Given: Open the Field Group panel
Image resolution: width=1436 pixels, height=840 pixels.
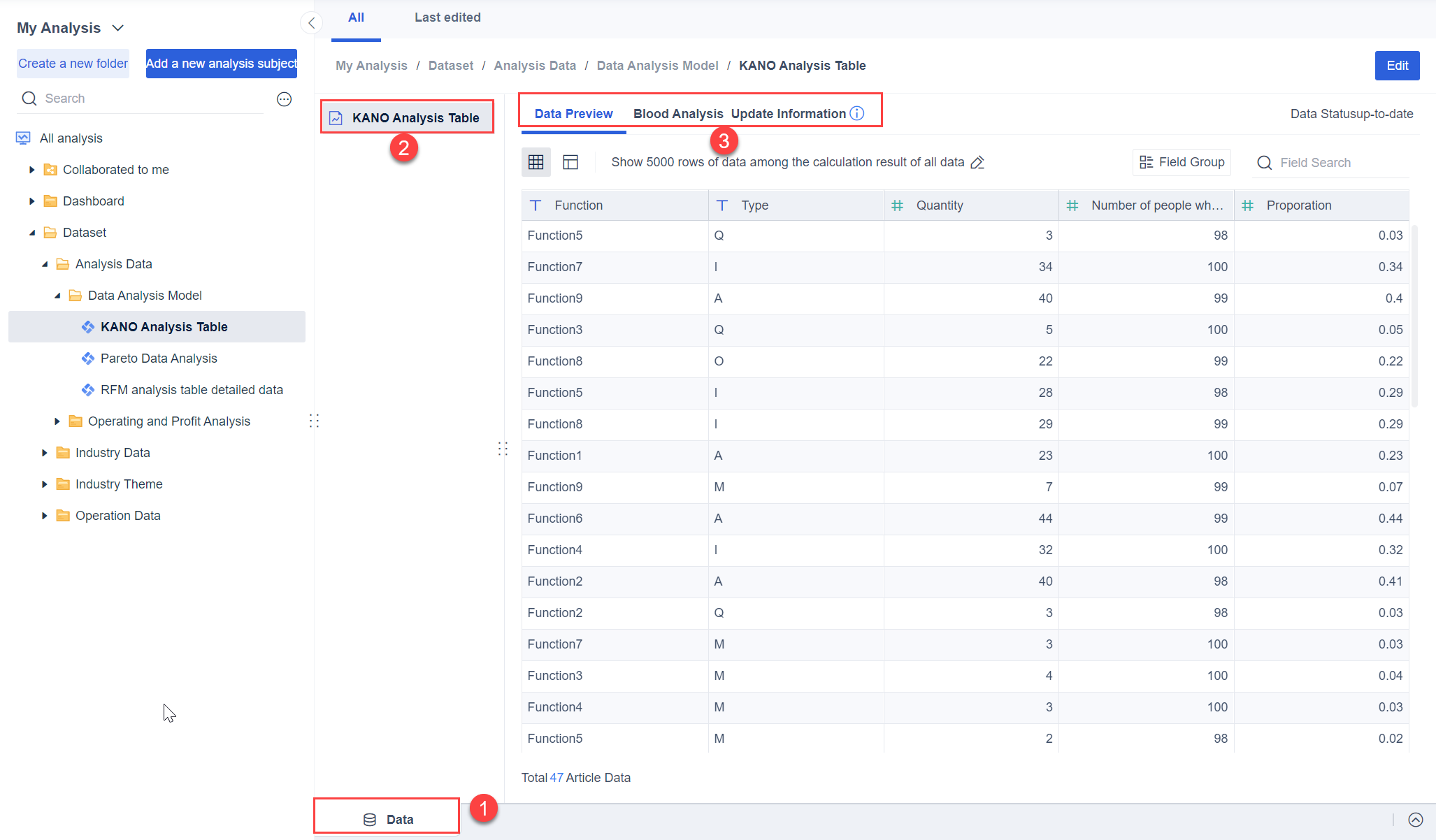Looking at the screenshot, I should [x=1182, y=162].
